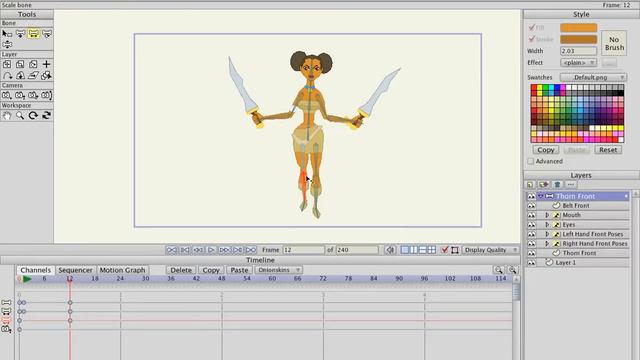Switch to the Sequencer tab
Viewport: 640px width, 360px height.
tap(75, 270)
